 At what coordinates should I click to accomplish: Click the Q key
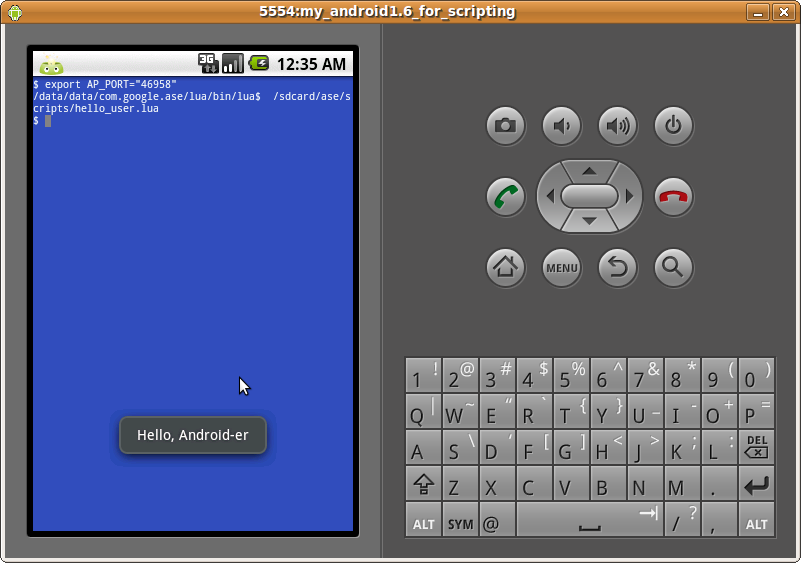tap(423, 411)
